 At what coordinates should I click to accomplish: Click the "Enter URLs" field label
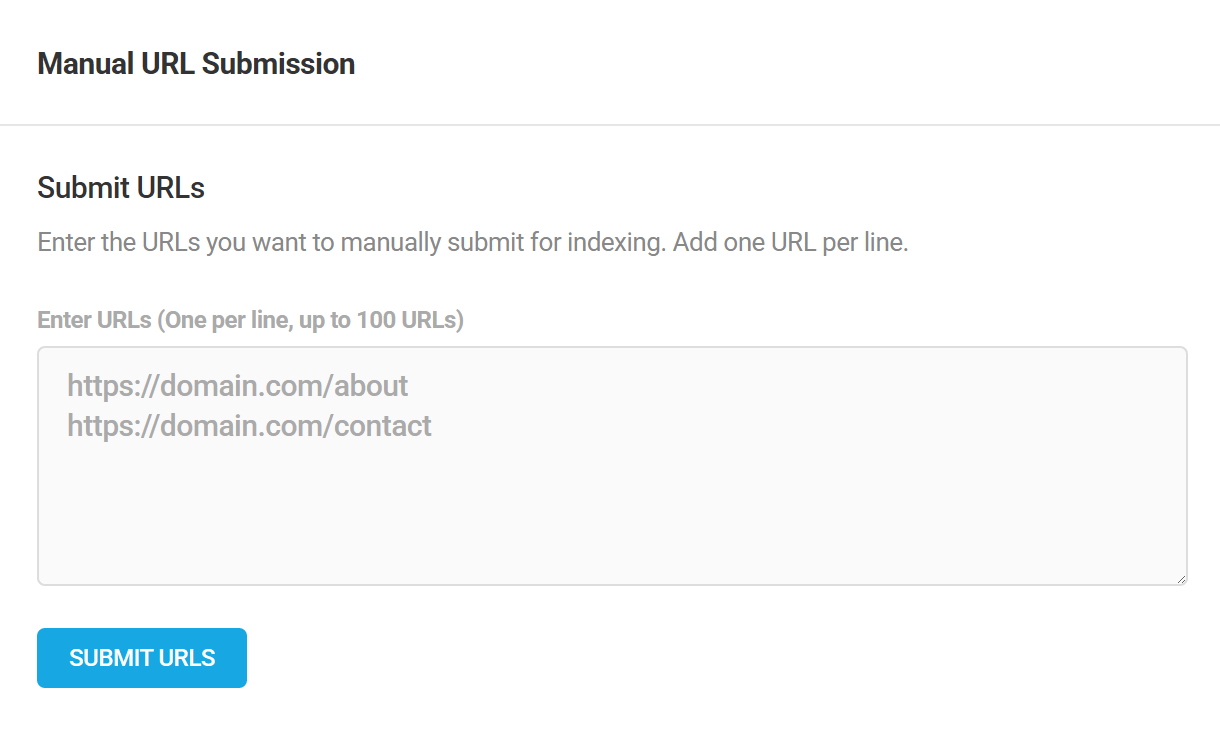click(x=95, y=321)
